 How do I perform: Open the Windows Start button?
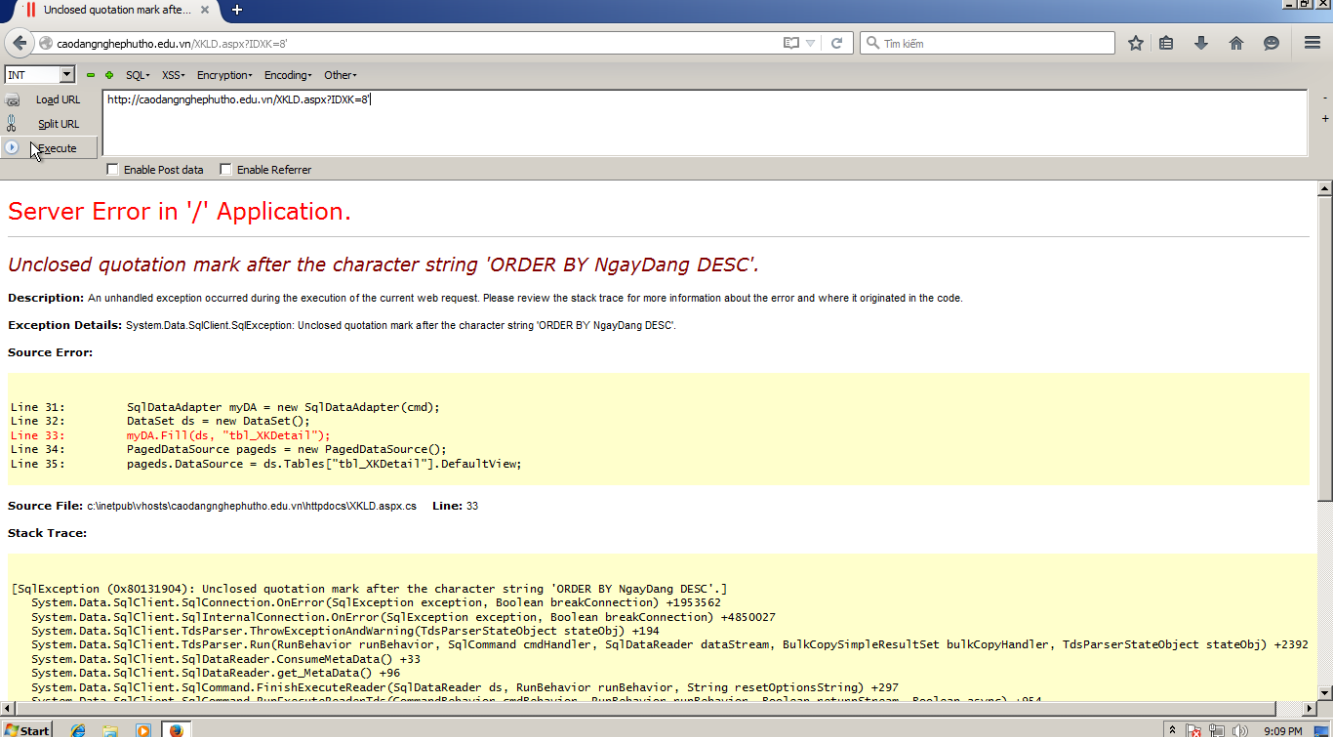coord(26,730)
